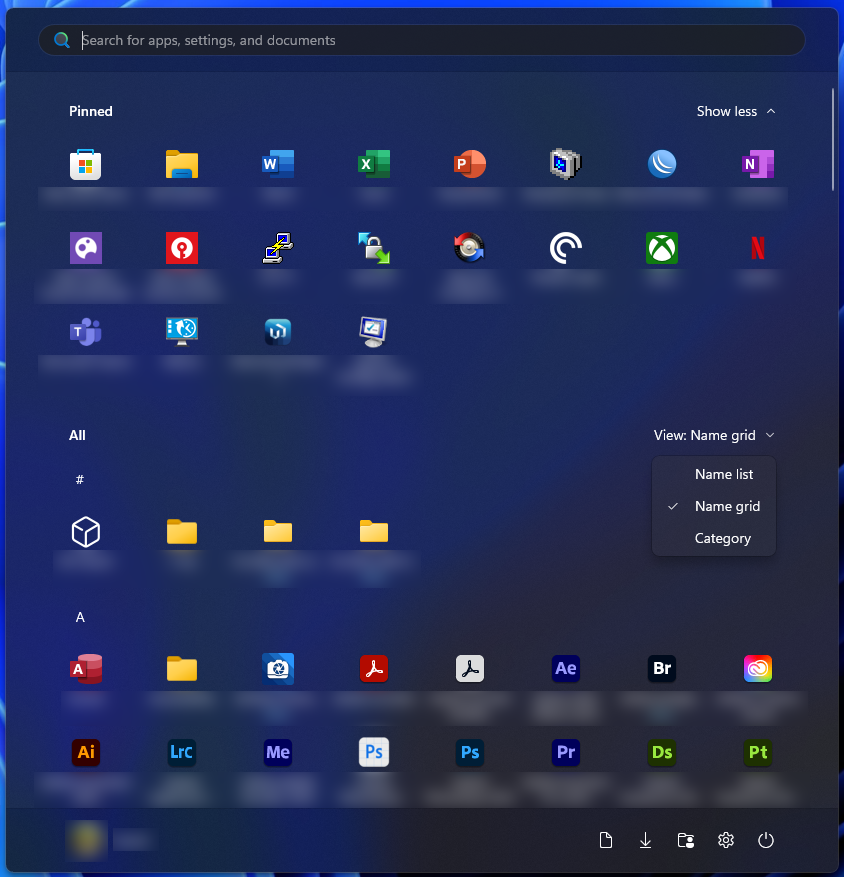Click the Start menu scrollbar

tap(833, 140)
